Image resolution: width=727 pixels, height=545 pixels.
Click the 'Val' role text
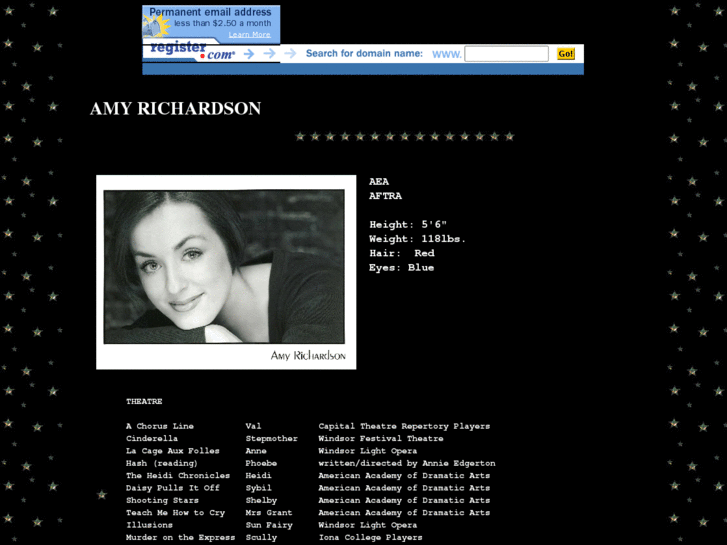pos(254,426)
